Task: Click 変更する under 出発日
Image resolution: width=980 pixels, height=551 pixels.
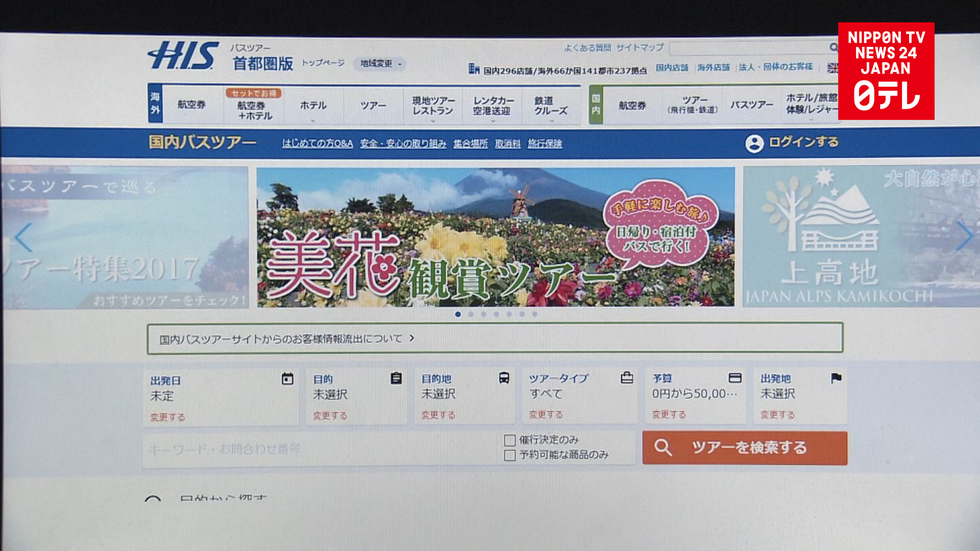Action: (168, 417)
